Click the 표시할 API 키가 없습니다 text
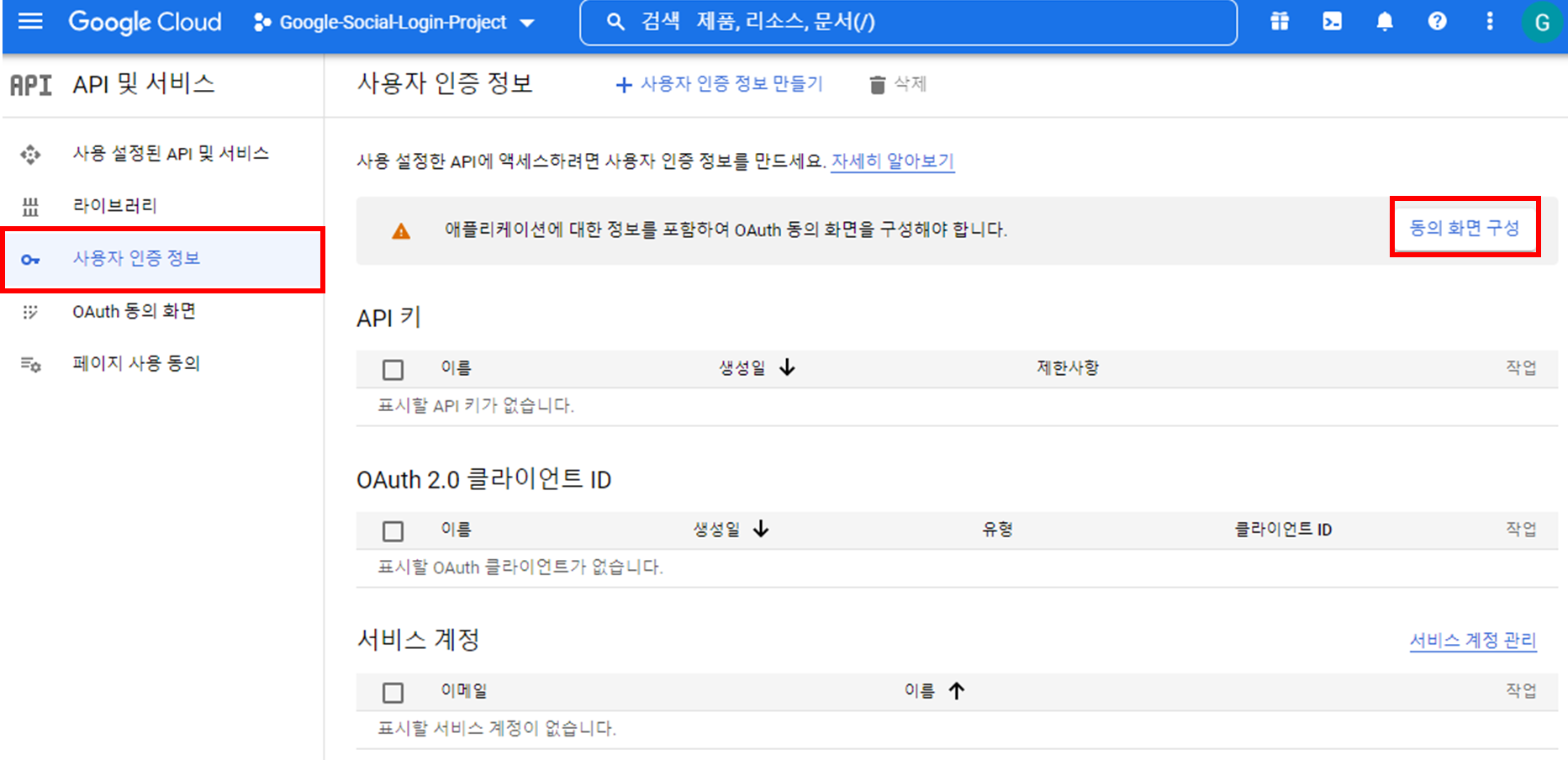Viewport: 1568px width, 760px height. (476, 405)
